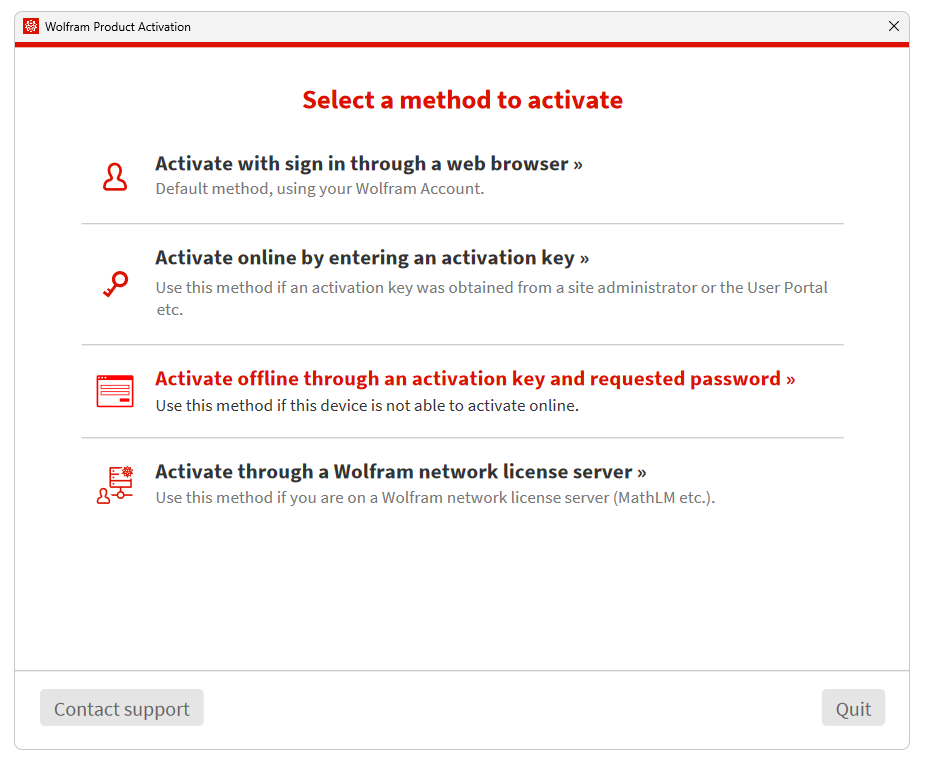Image resolution: width=926 pixels, height=767 pixels.
Task: Choose Activate with sign in through web browser
Action: pos(369,164)
